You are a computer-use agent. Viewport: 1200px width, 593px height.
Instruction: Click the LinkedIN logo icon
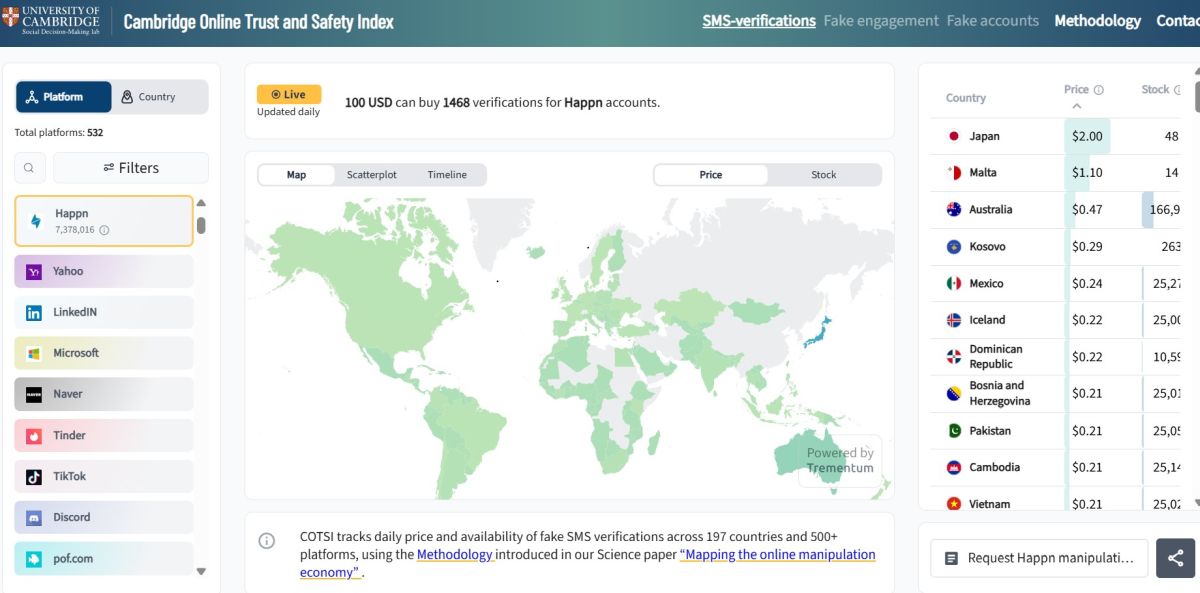click(x=34, y=313)
